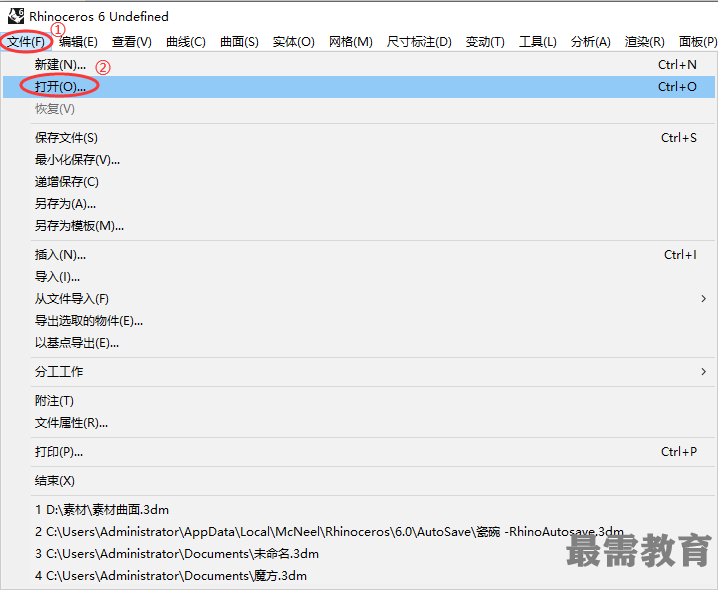The height and width of the screenshot is (590, 718).
Task: Open the 曲面(S) menu
Action: click(239, 42)
